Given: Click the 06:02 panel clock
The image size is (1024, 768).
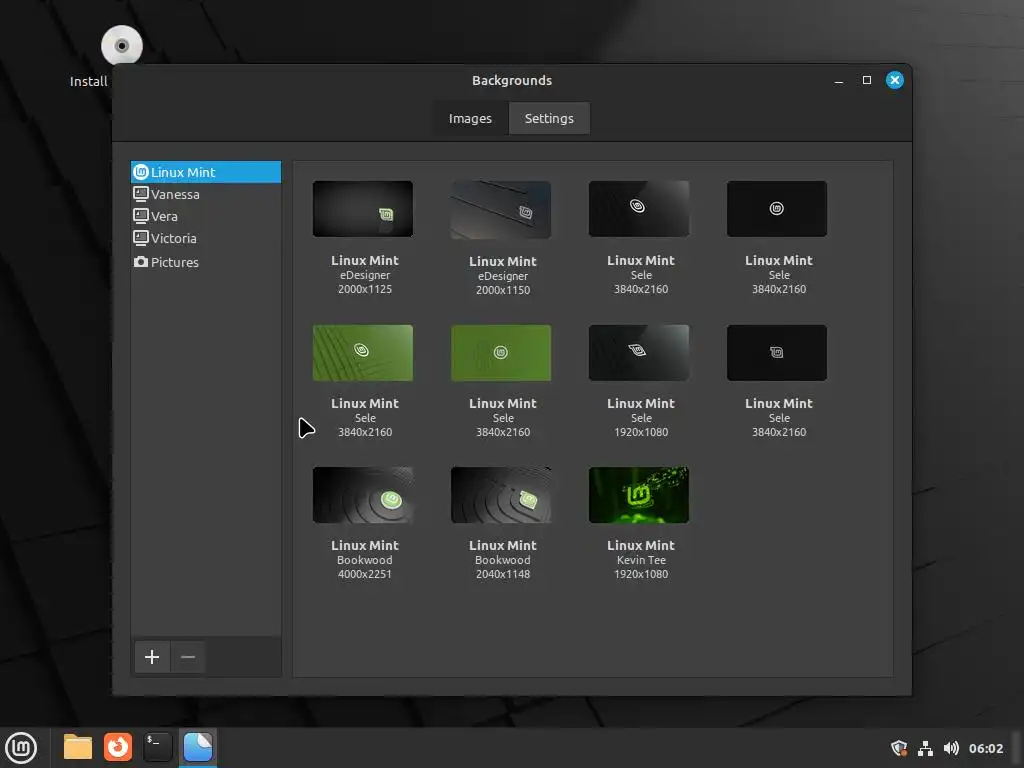Looking at the screenshot, I should pos(986,748).
